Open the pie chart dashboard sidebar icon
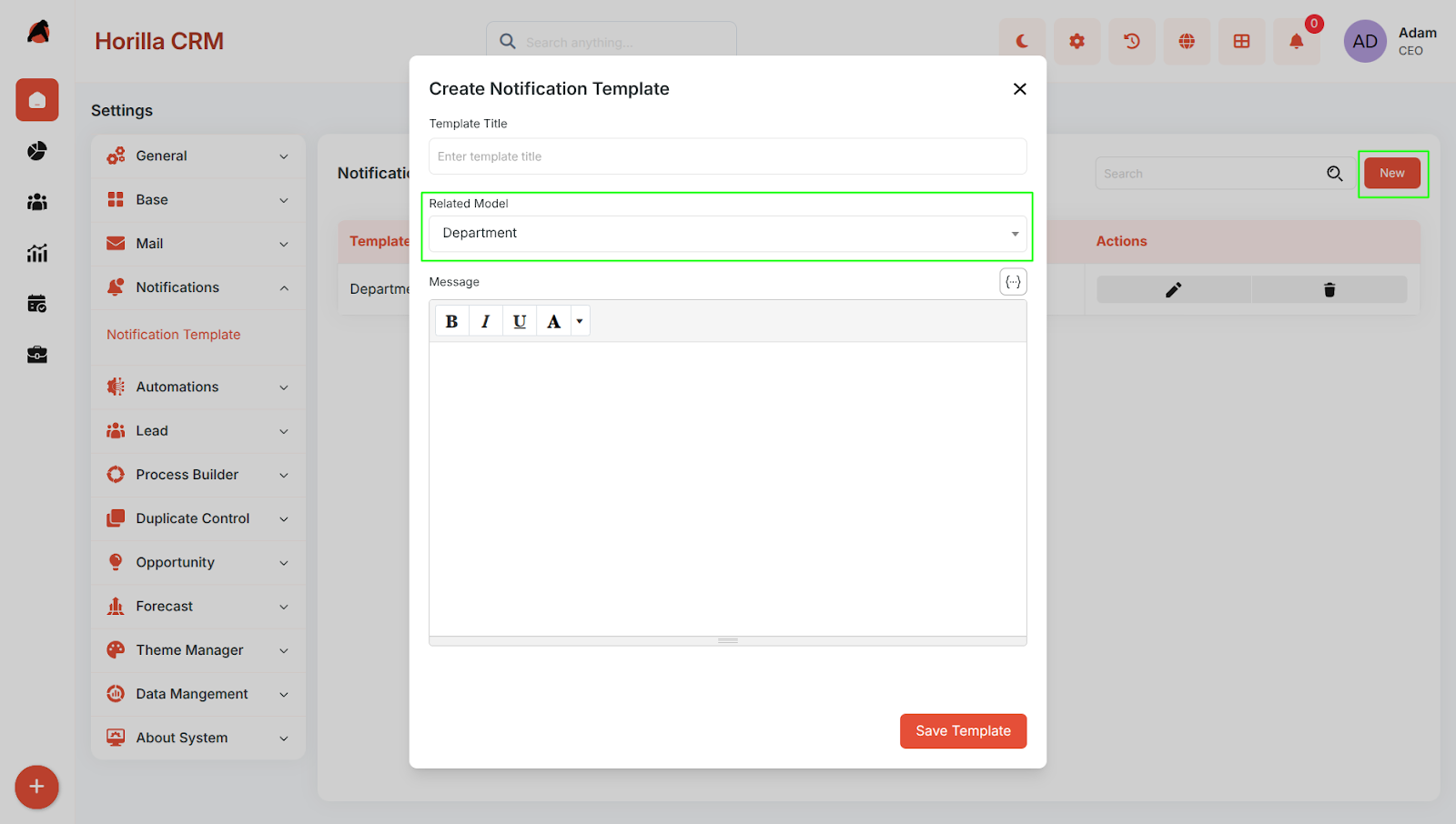The width and height of the screenshot is (1456, 824). [x=37, y=151]
